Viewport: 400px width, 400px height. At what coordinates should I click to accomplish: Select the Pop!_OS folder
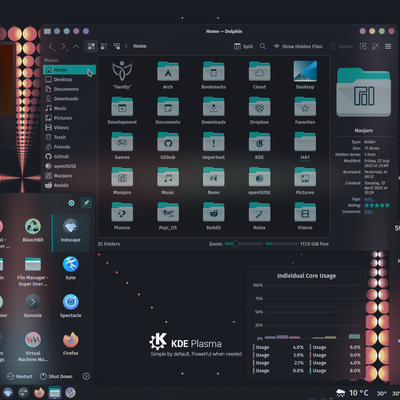coord(168,216)
